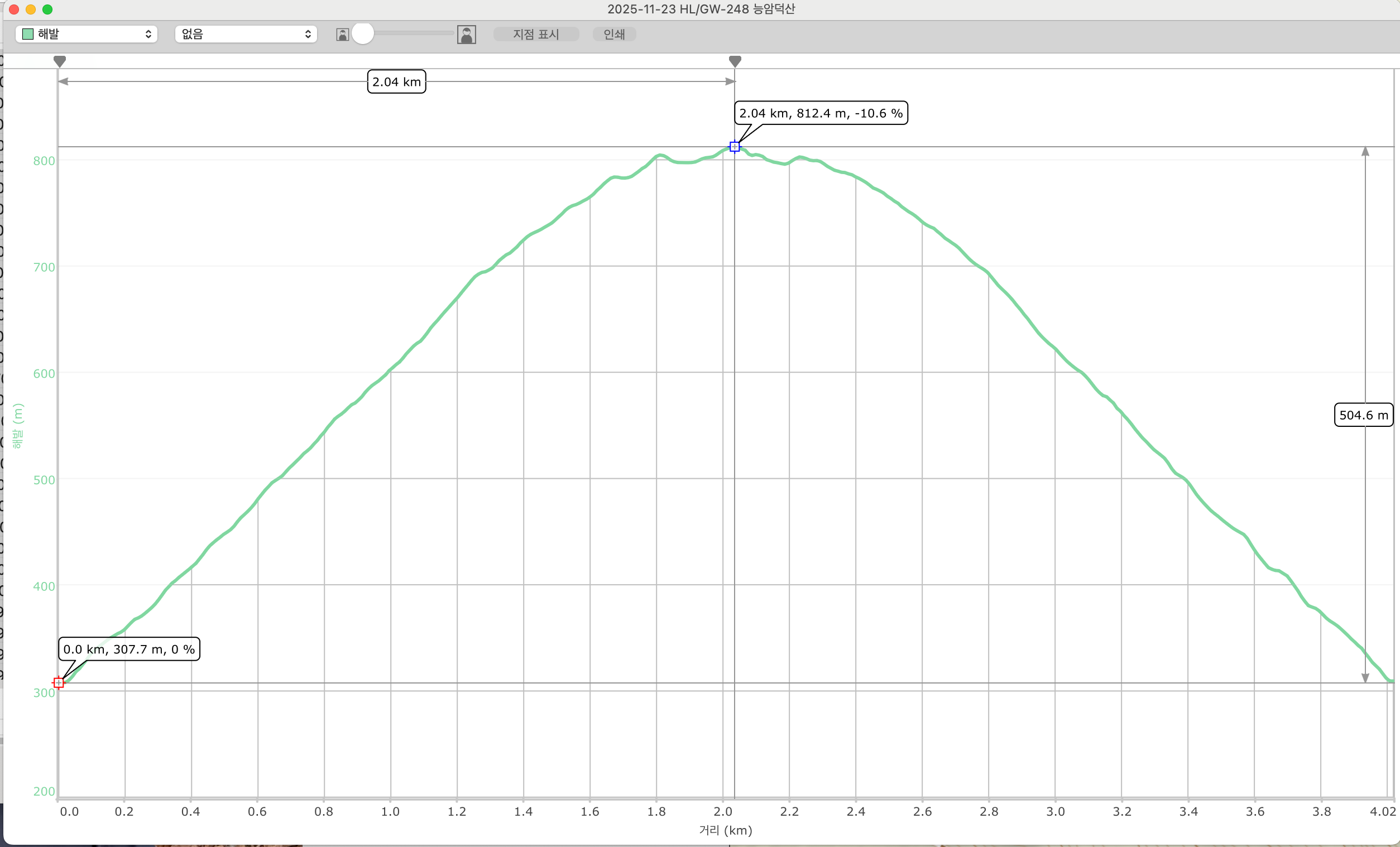
Task: Open the 없음 secondary series dropdown
Action: pos(246,34)
